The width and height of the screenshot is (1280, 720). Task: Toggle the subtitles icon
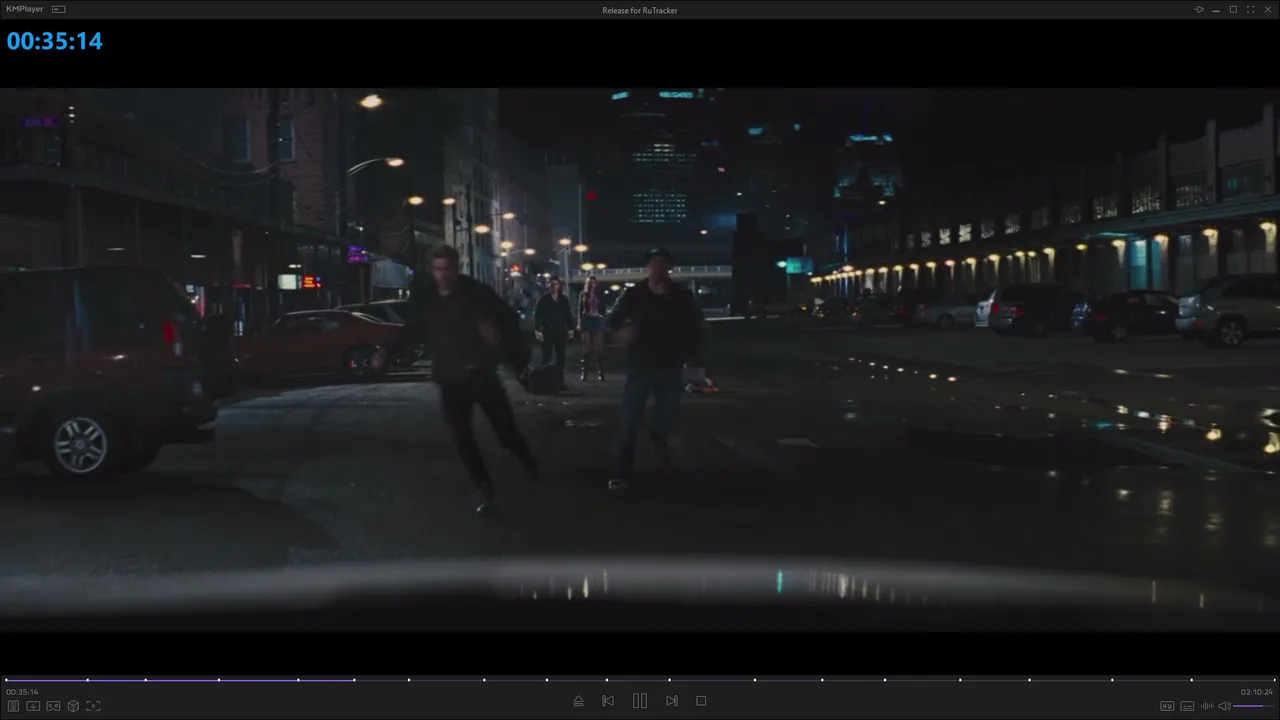[x=1187, y=706]
